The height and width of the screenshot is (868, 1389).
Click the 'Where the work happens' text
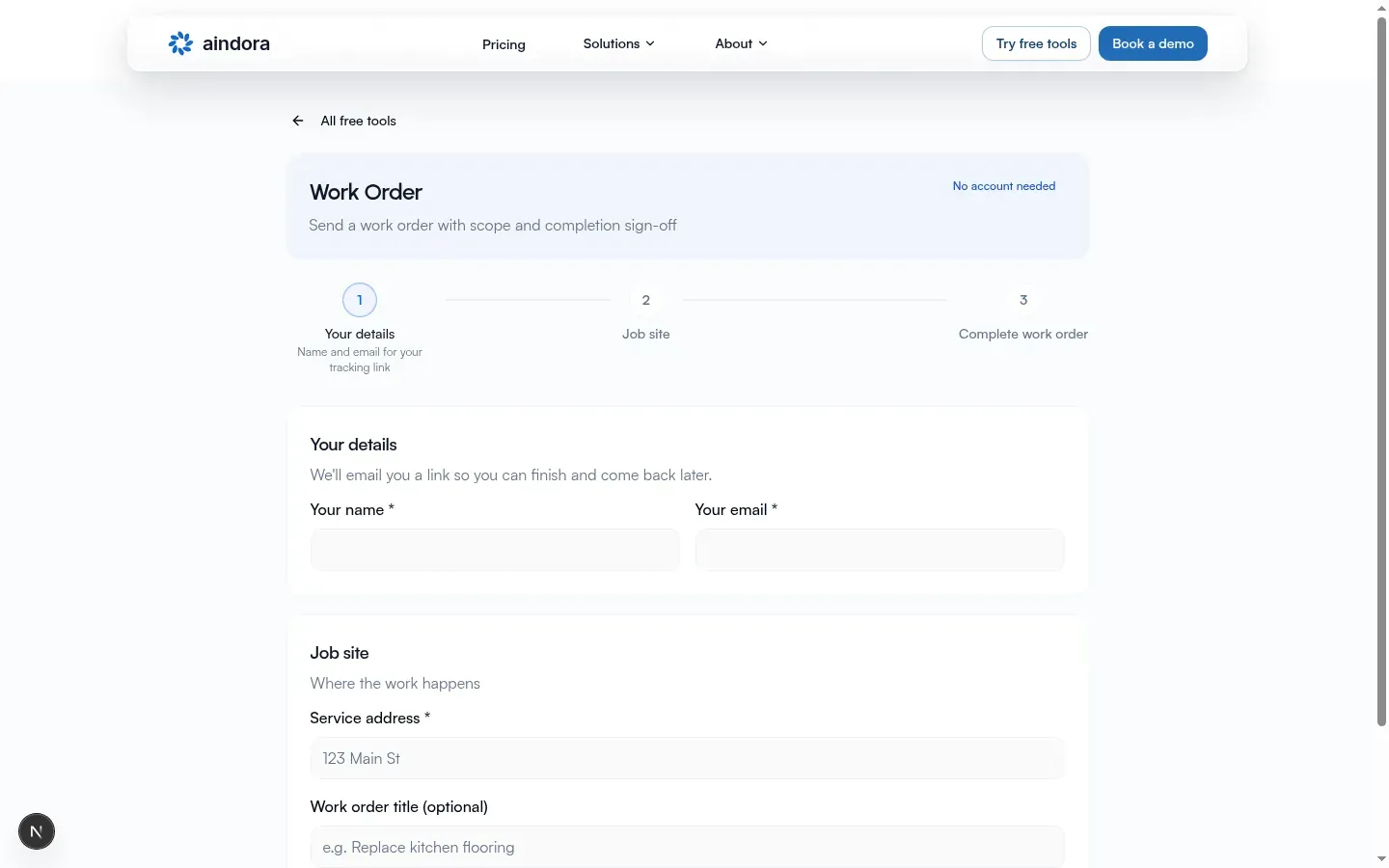pyautogui.click(x=395, y=683)
